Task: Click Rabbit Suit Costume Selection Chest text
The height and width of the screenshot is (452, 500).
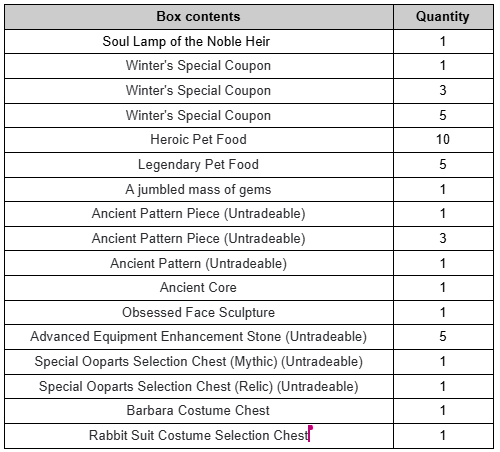Action: pyautogui.click(x=199, y=436)
